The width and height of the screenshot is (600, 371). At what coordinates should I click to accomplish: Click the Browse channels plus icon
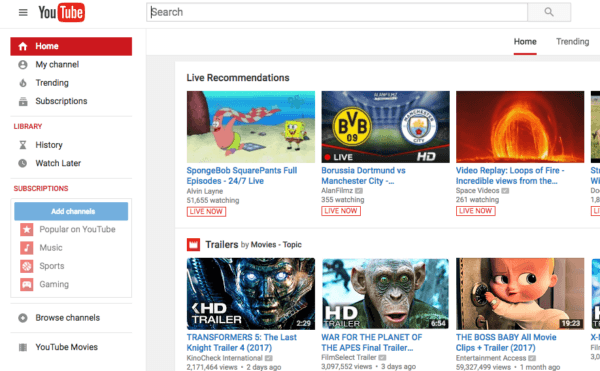click(23, 318)
